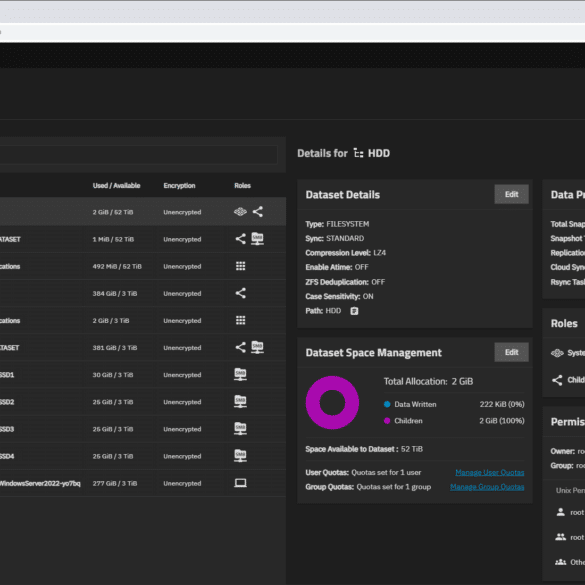585x585 pixels.
Task: Click the '492 MiB / 52 TiB' cell
Action: pyautogui.click(x=117, y=266)
